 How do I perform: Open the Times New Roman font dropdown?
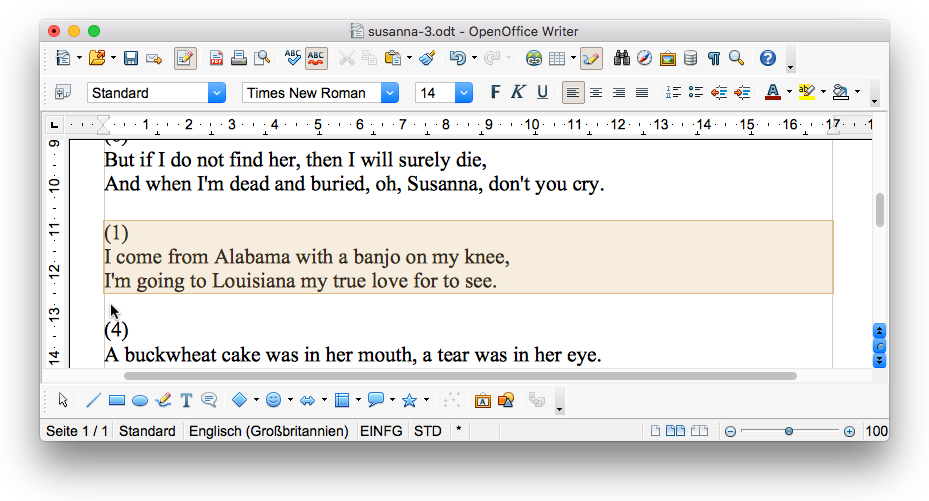click(389, 93)
